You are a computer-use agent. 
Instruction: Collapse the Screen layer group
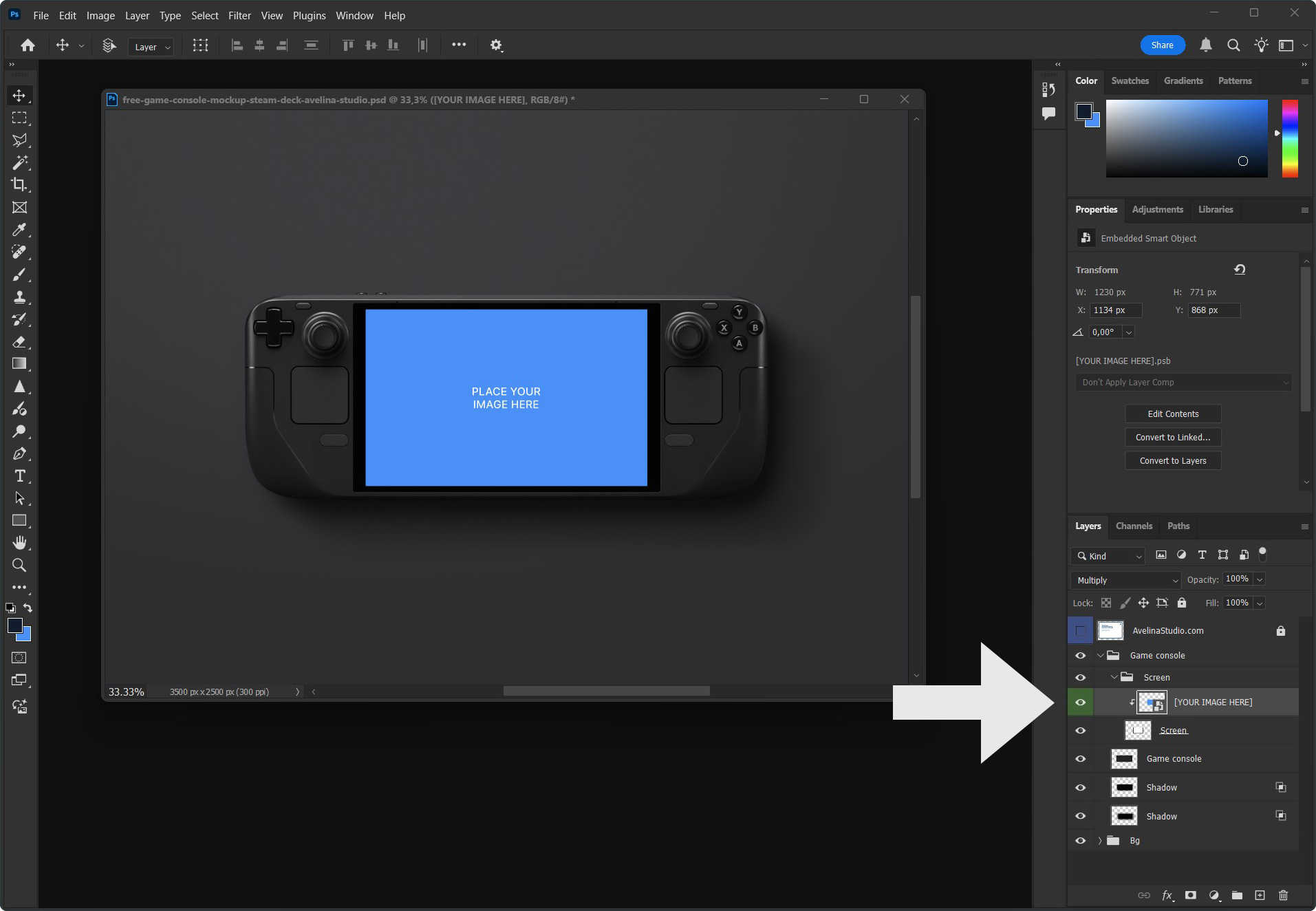tap(1114, 678)
